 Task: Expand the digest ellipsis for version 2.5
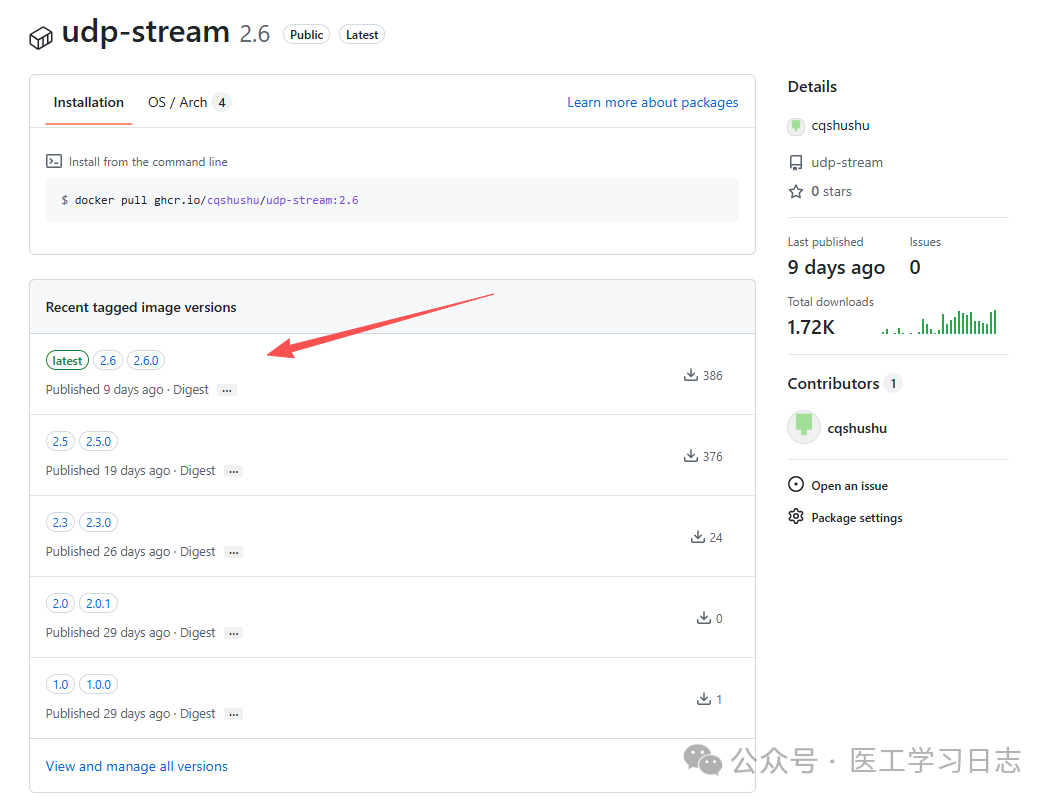(x=234, y=471)
